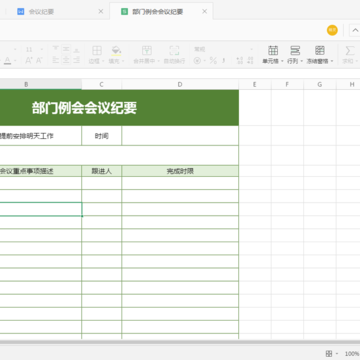Increase font size with the larger A
This screenshot has width=360, height=360.
coord(29,60)
